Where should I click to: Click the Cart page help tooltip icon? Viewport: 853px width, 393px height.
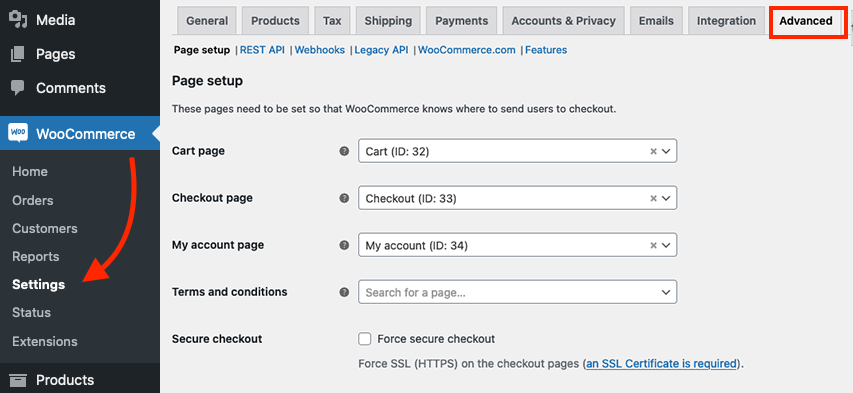coord(344,151)
